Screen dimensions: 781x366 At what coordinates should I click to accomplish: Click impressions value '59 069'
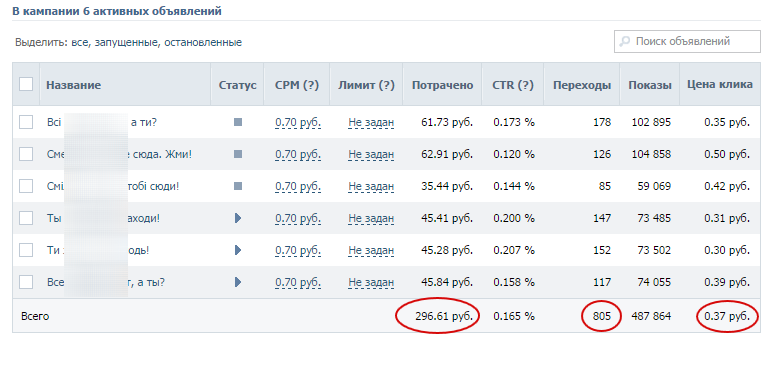pyautogui.click(x=655, y=186)
